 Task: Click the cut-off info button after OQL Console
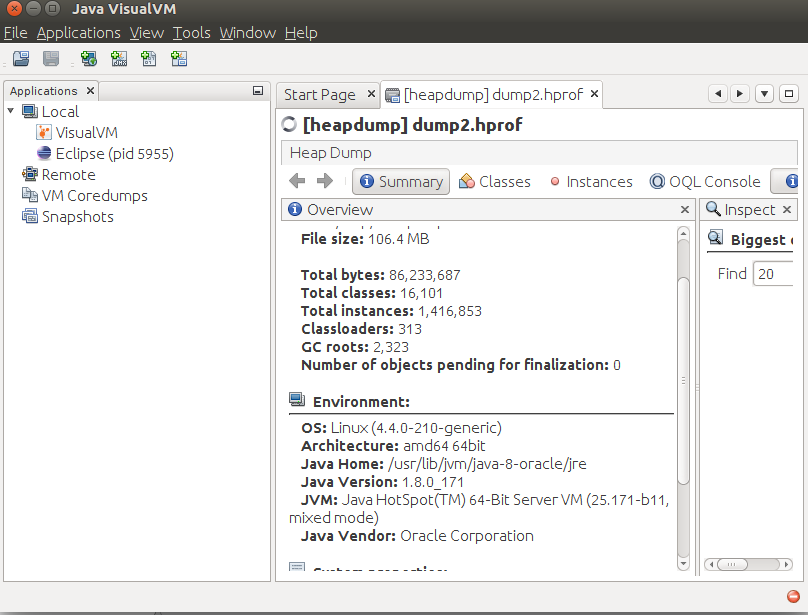pyautogui.click(x=785, y=181)
